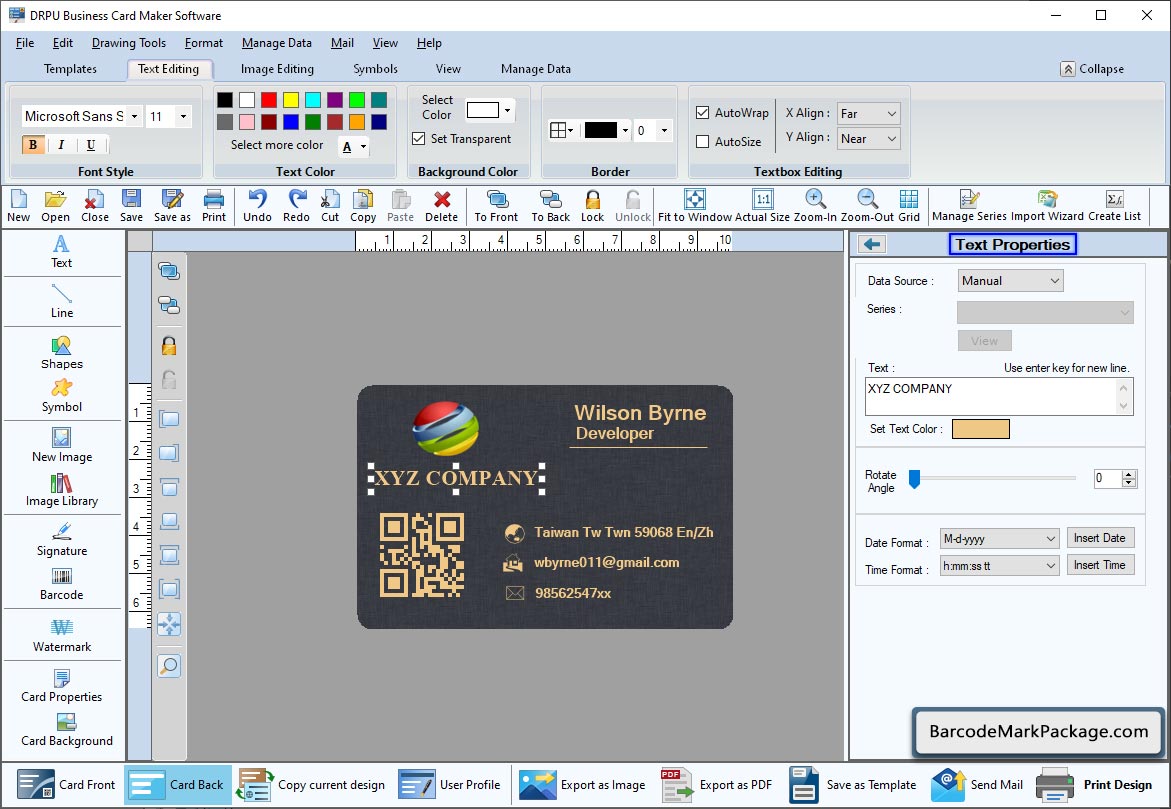
Task: Expand background Select Color dropdown
Action: click(x=508, y=111)
